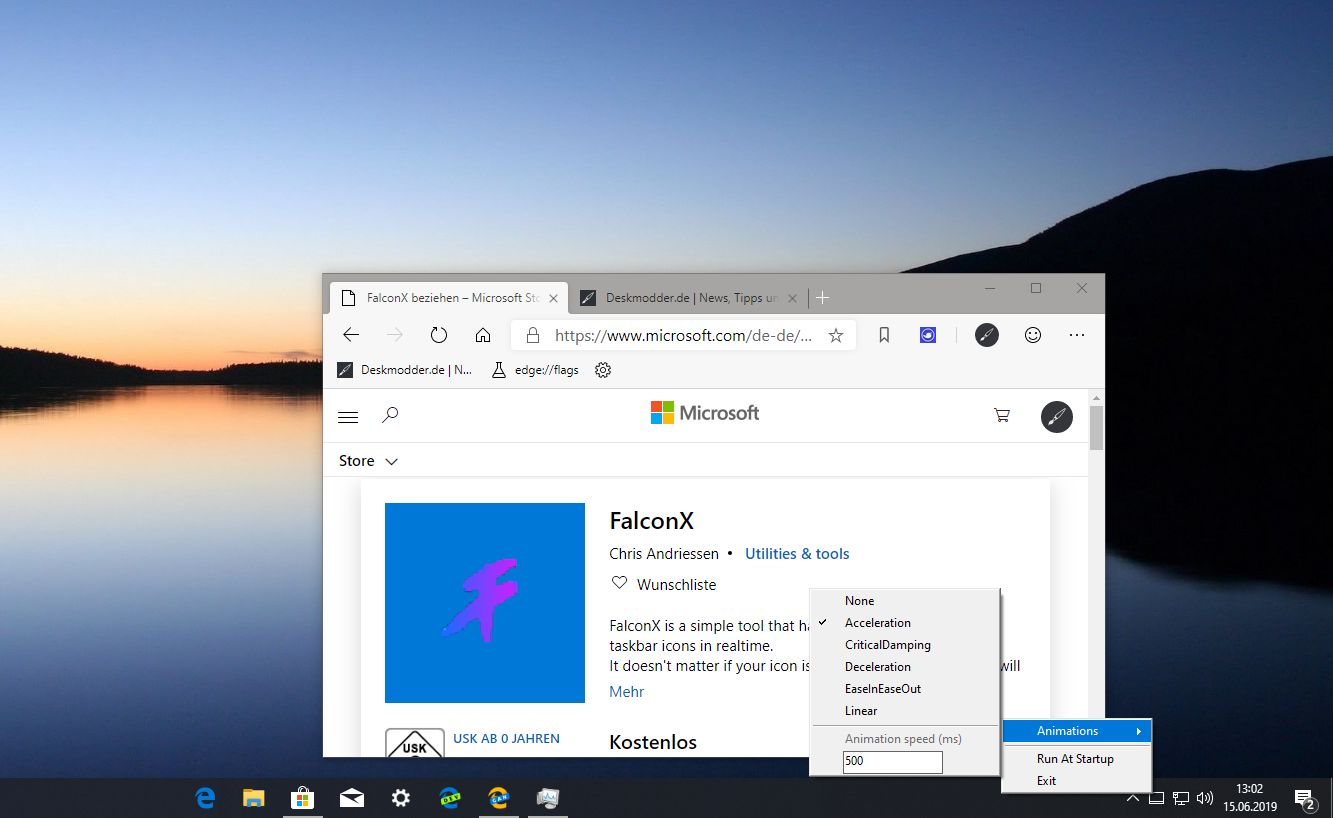Show hidden system tray icons
This screenshot has height=818, width=1333.
pos(1132,798)
